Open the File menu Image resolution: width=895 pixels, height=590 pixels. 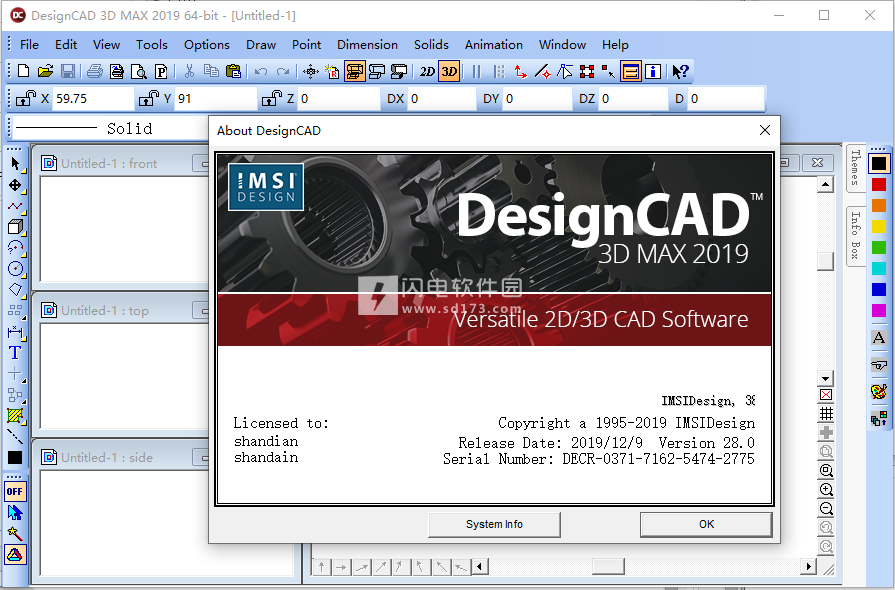tap(29, 45)
